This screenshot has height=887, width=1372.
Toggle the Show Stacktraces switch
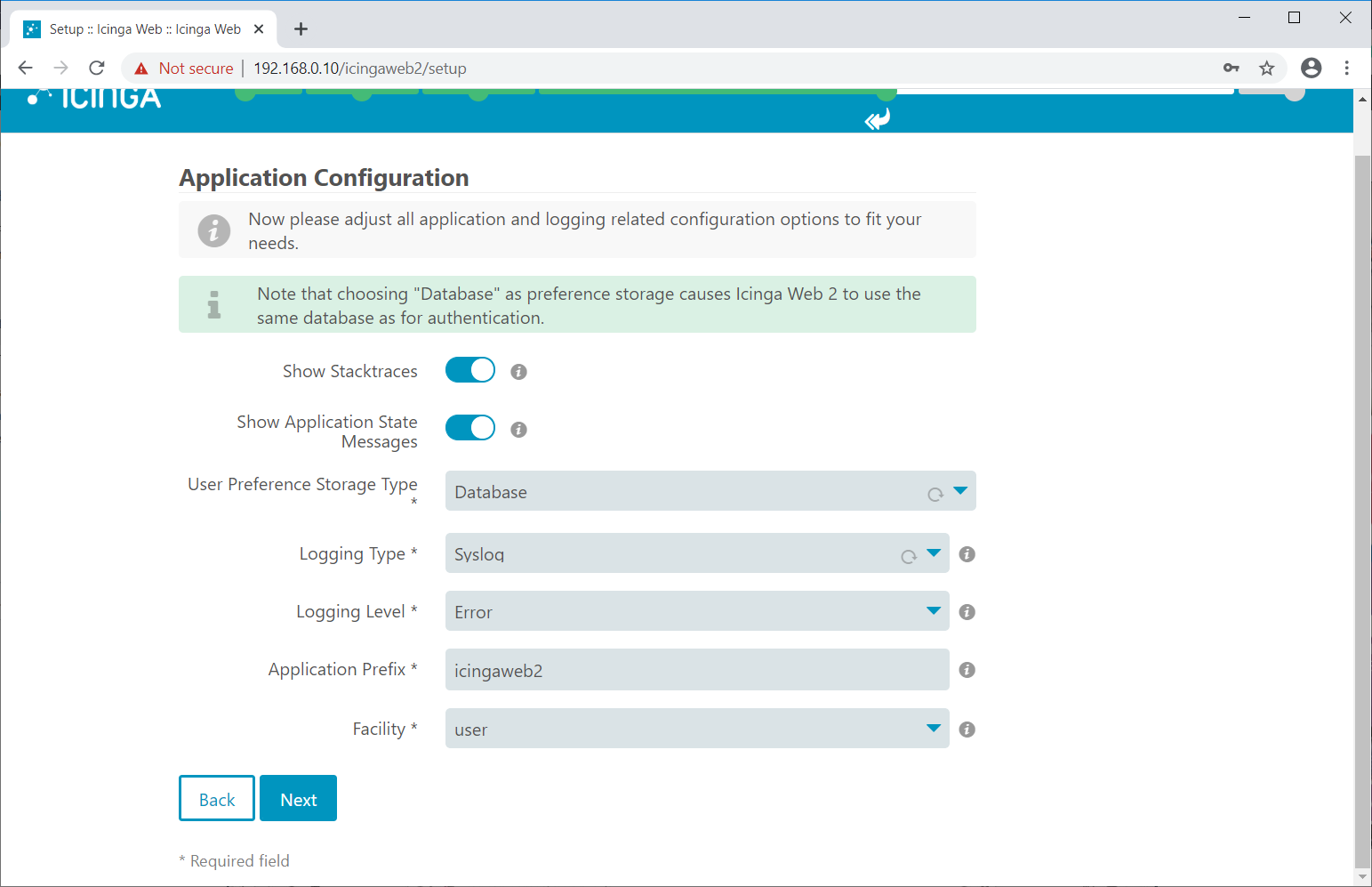(x=469, y=370)
